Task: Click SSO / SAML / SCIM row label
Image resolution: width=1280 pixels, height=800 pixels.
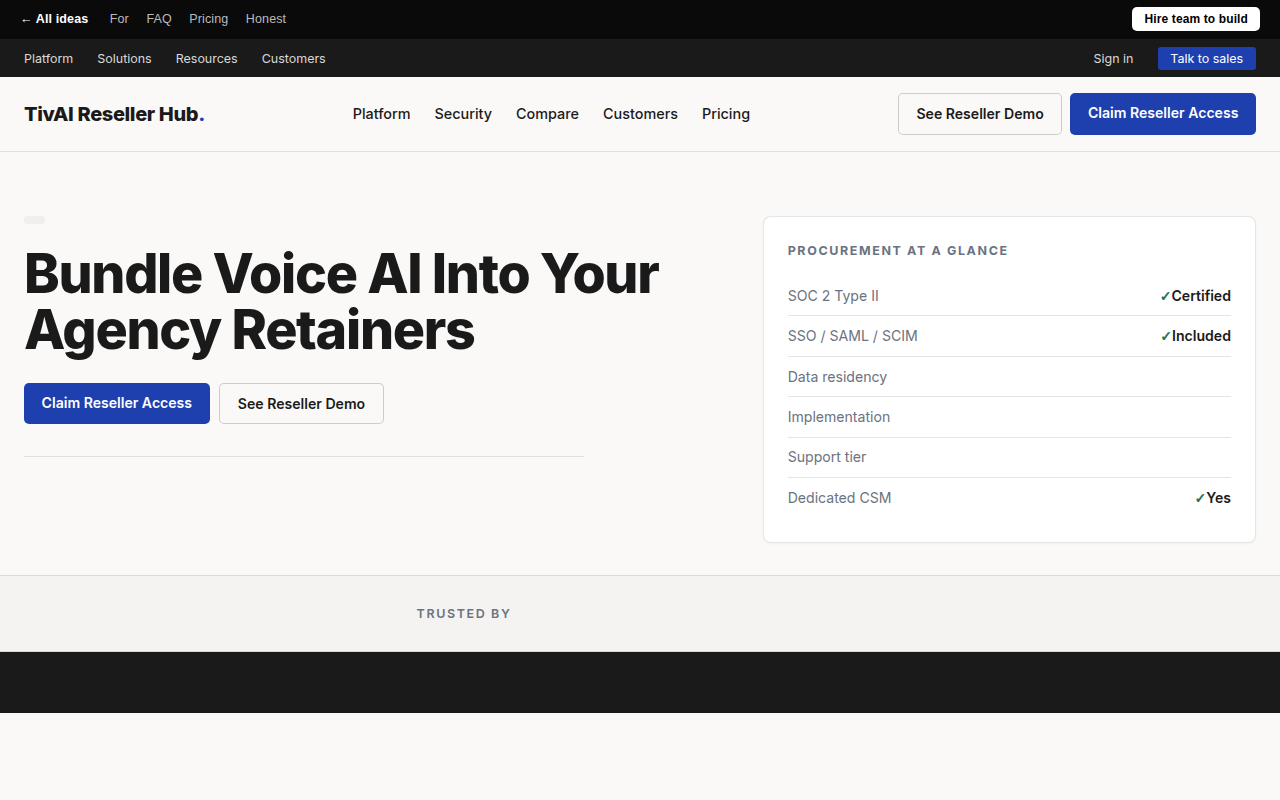Action: click(853, 336)
